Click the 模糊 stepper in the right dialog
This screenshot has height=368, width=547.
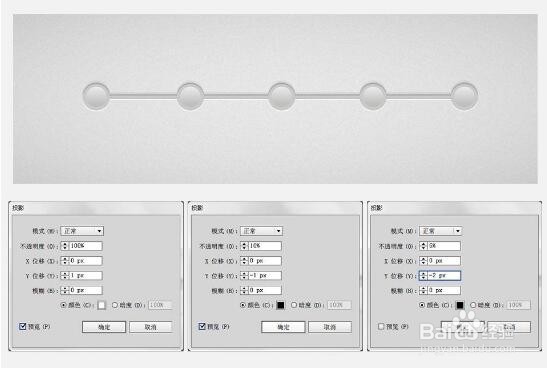(423, 290)
